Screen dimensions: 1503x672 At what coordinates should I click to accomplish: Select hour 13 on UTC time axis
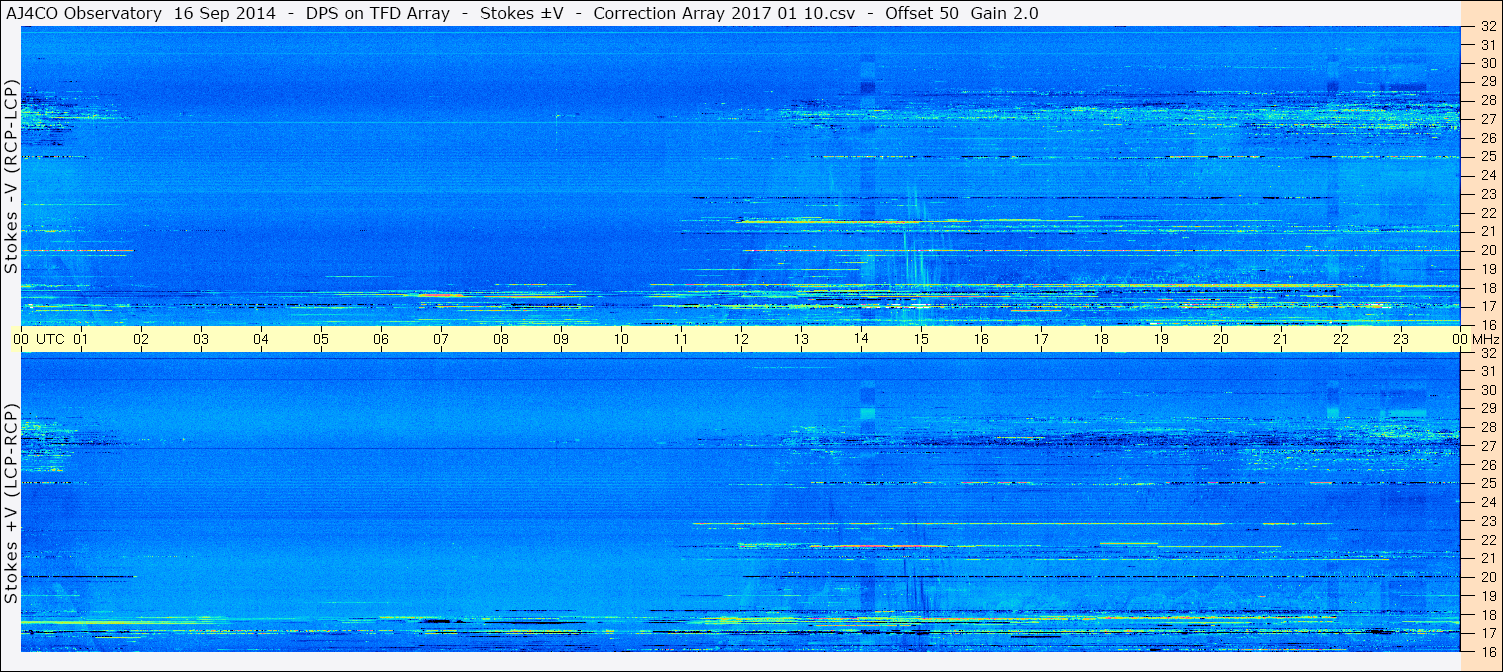(800, 339)
